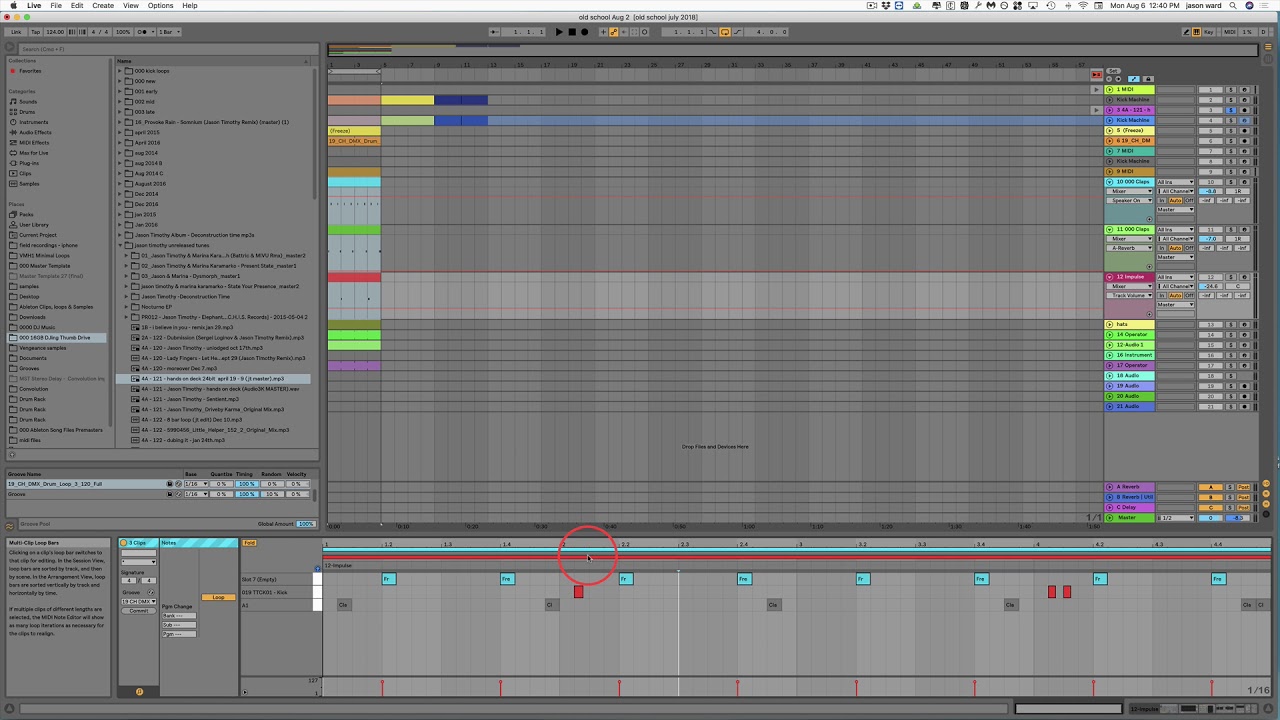Toggle the 3 Clips activator
Image resolution: width=1280 pixels, height=720 pixels.
click(123, 543)
